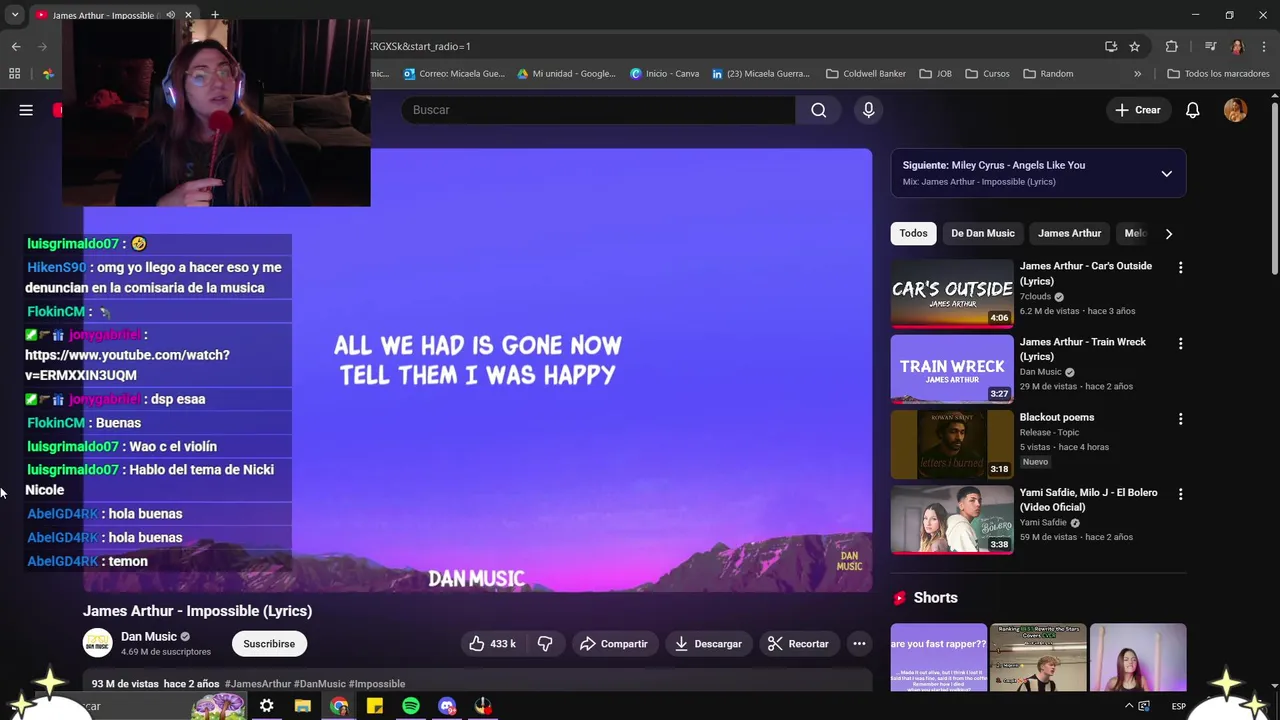This screenshot has width=1280, height=720.
Task: Open the 'are you fast rapper??' Short
Action: [x=938, y=658]
